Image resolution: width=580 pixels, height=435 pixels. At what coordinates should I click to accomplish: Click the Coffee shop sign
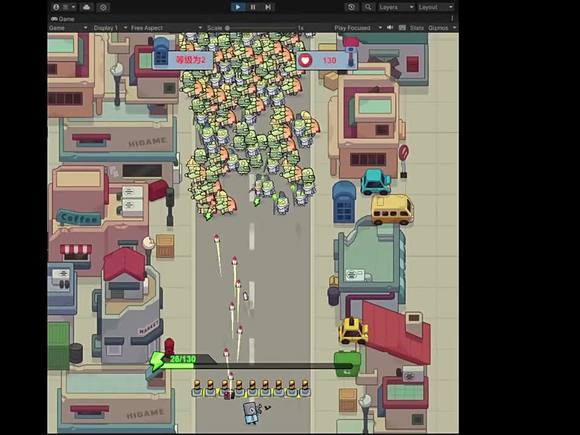pyautogui.click(x=79, y=218)
